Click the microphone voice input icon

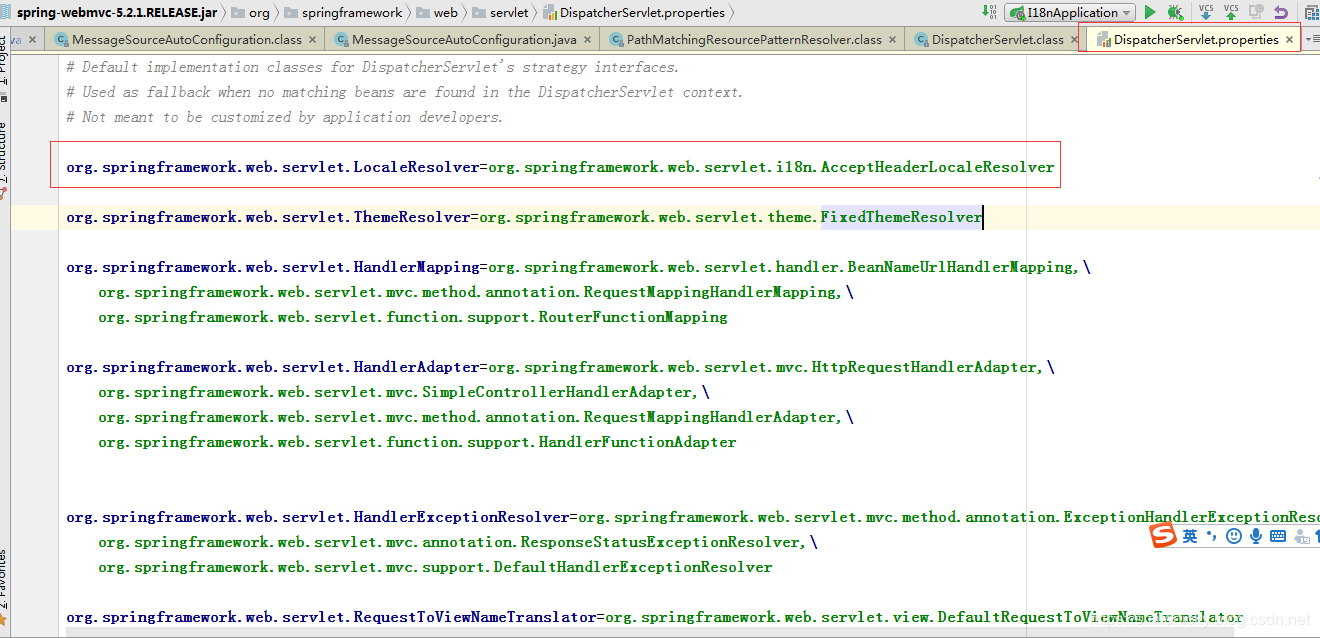pos(1256,536)
